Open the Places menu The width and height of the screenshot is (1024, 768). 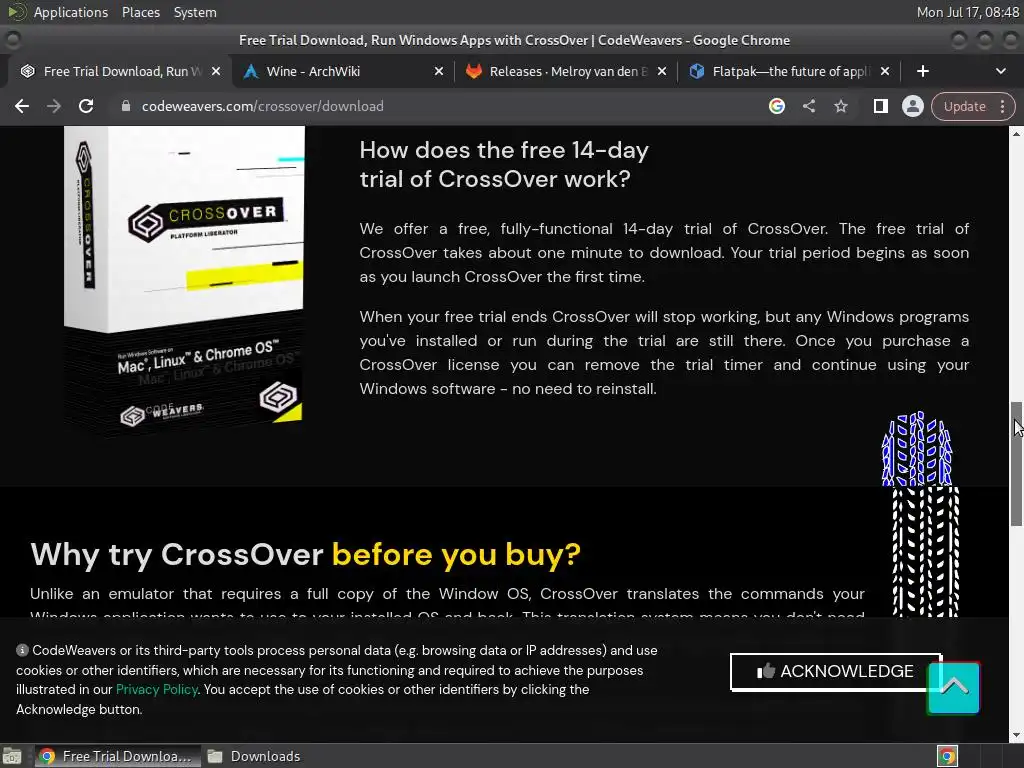point(141,12)
